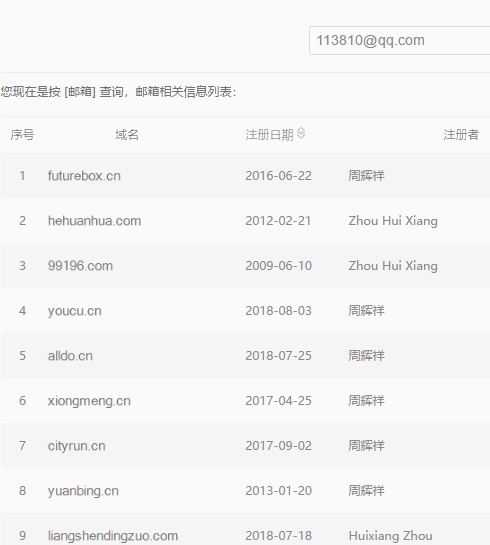Click date 2018-08-03 cell
490x545 pixels.
(x=278, y=311)
